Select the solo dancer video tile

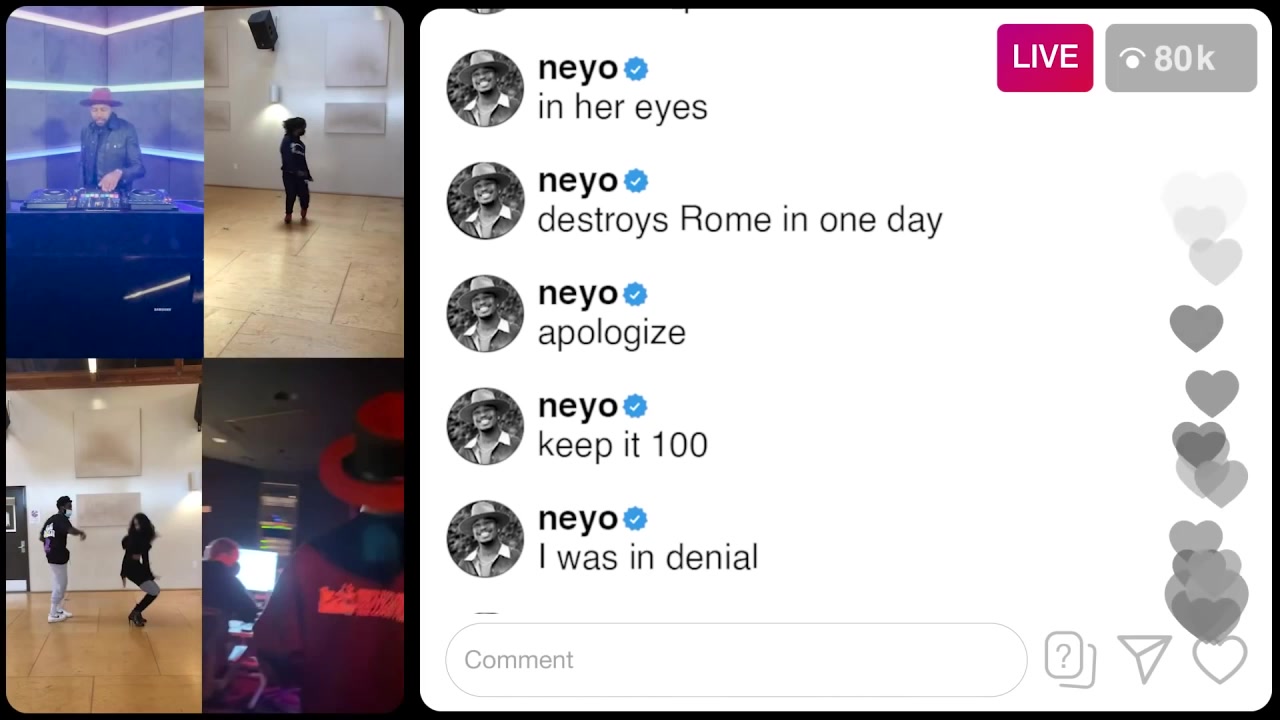click(304, 182)
